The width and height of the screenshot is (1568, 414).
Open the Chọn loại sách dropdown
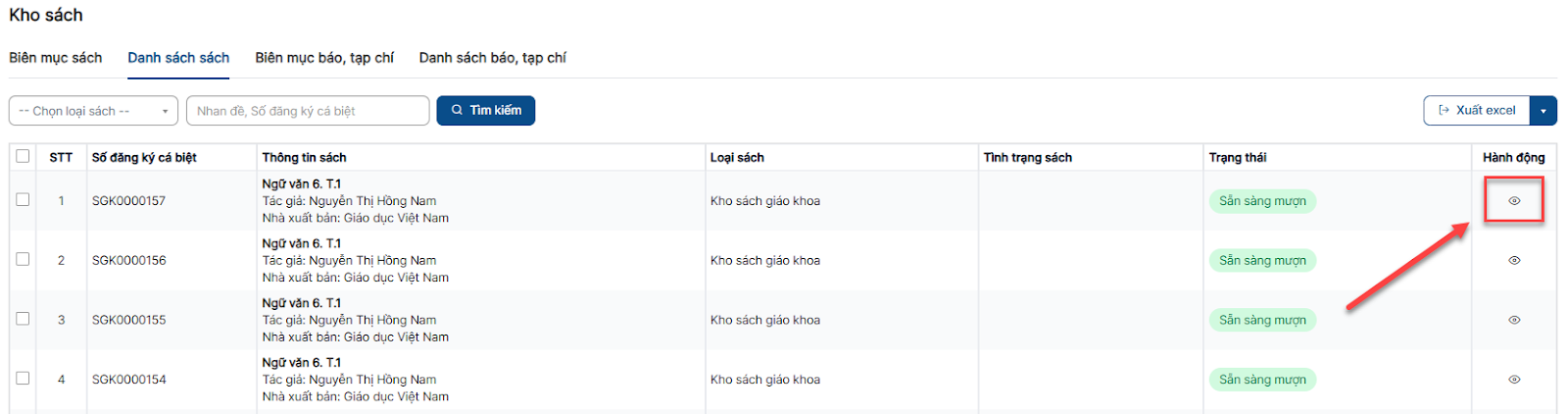tap(93, 111)
